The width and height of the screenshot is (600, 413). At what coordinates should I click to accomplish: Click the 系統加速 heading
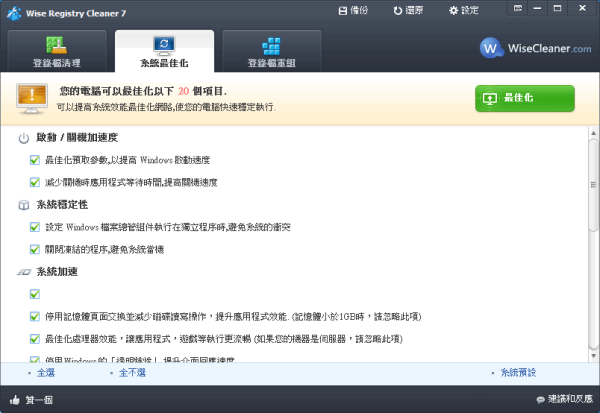(x=57, y=272)
